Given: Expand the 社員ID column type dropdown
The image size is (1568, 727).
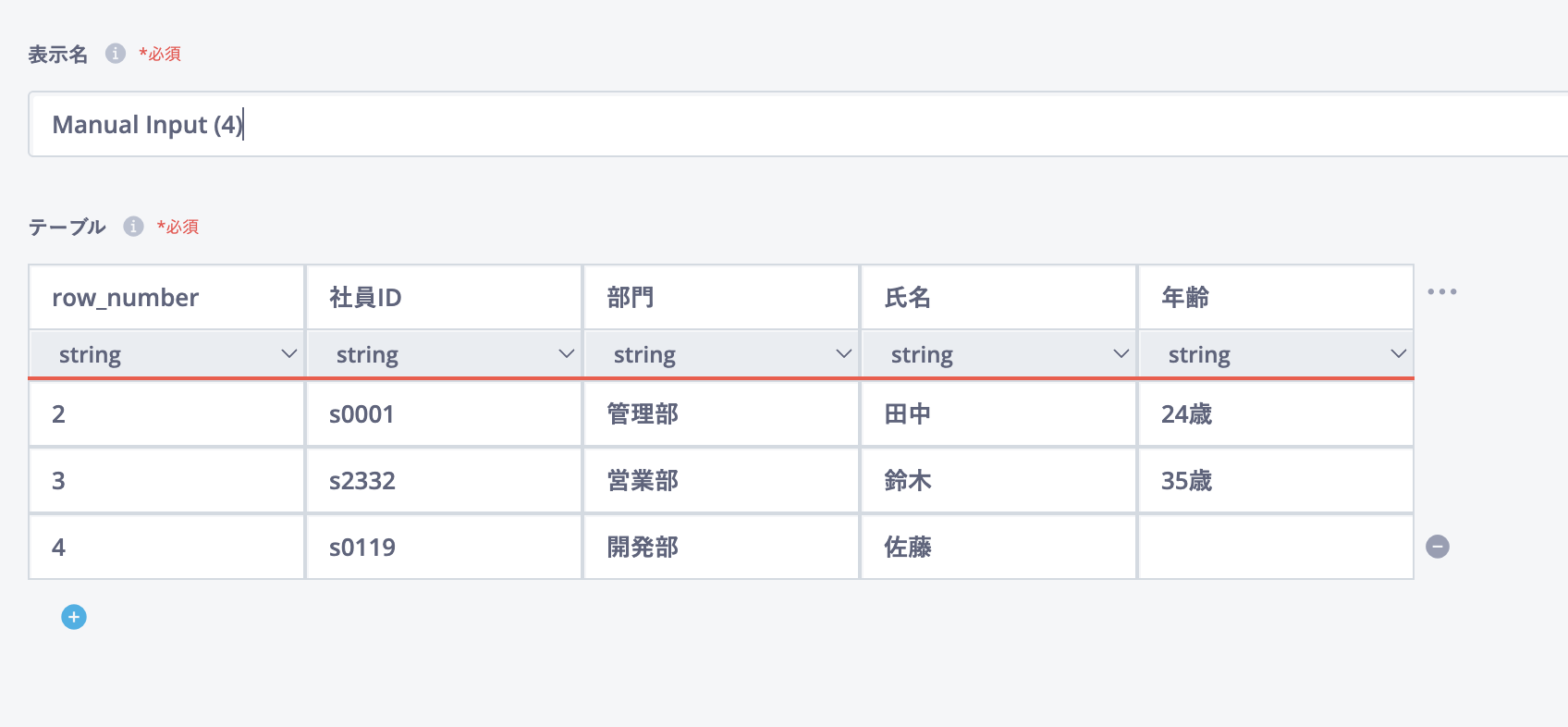Looking at the screenshot, I should [x=445, y=354].
